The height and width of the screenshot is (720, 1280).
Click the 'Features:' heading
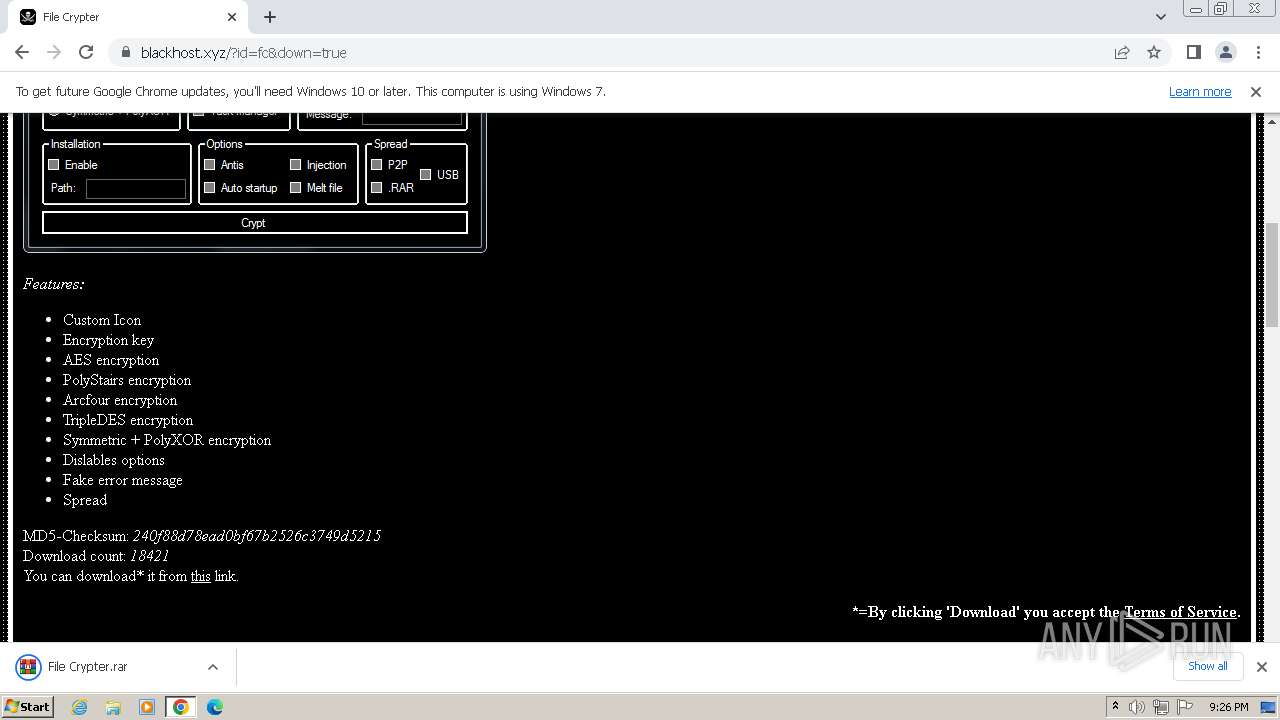pos(54,284)
